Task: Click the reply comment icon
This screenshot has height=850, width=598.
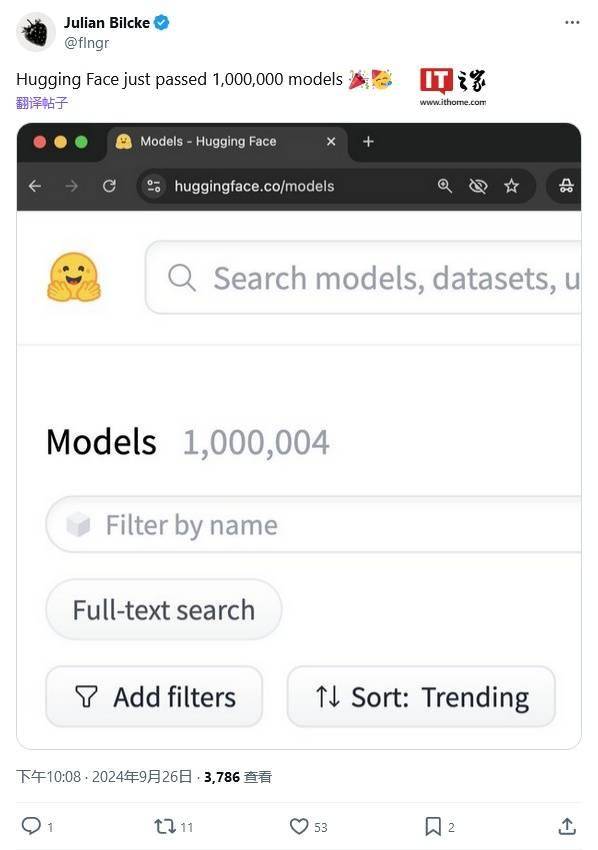Action: click(31, 826)
